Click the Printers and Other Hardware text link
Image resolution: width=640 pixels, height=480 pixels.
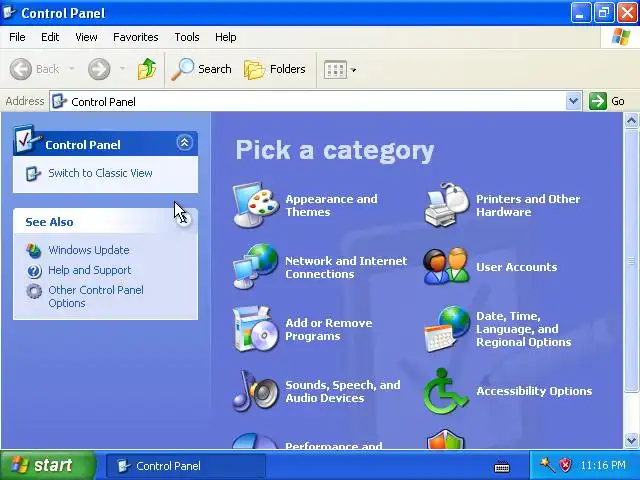pyautogui.click(x=528, y=205)
